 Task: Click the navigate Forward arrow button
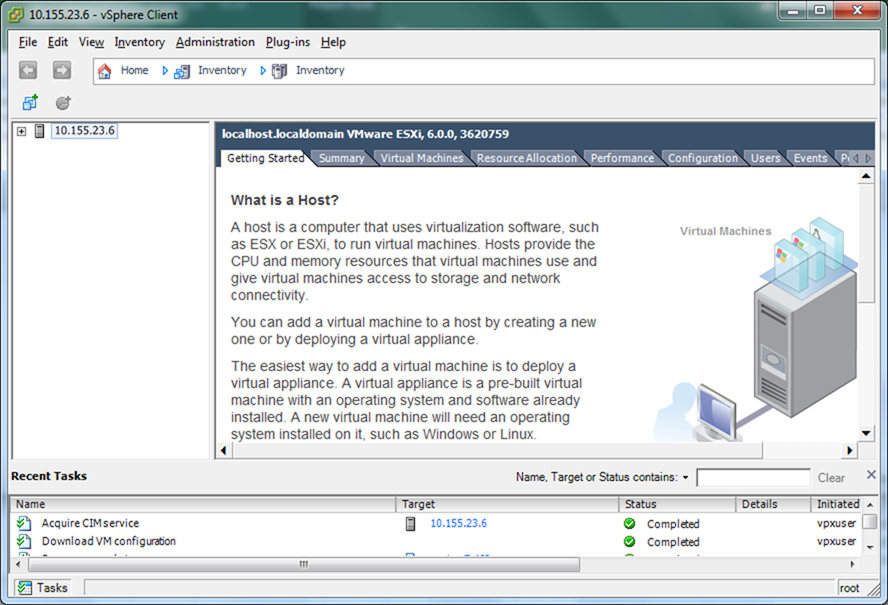(x=62, y=70)
